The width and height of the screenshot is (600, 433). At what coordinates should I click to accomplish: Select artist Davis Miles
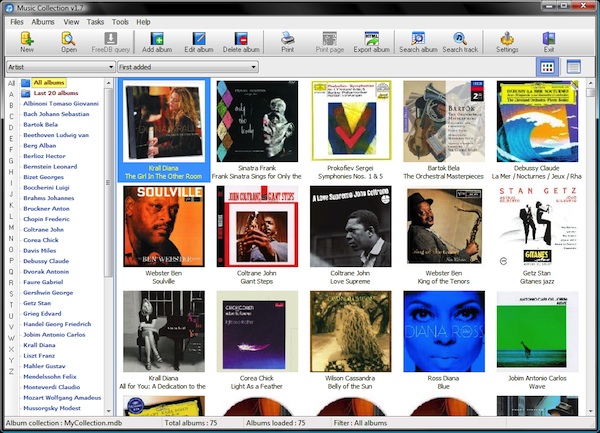(39, 251)
